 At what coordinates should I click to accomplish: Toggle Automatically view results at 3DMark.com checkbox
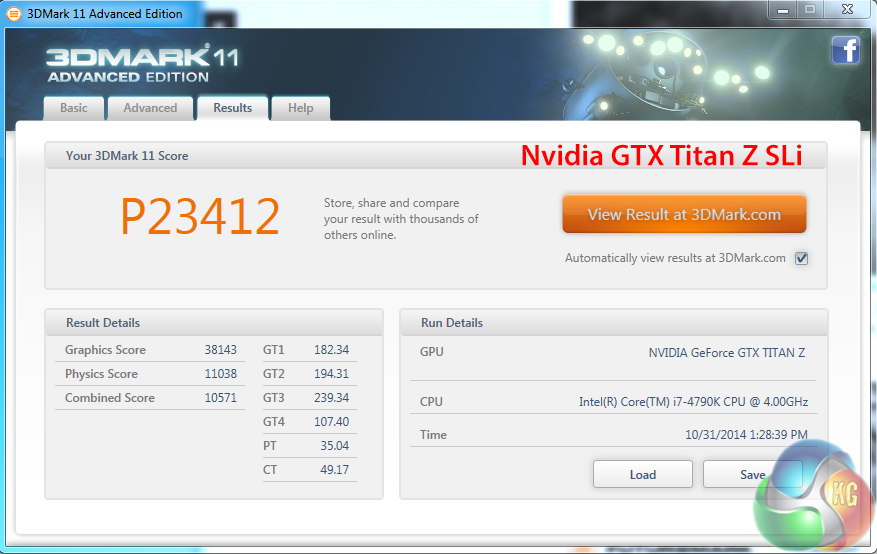click(801, 258)
